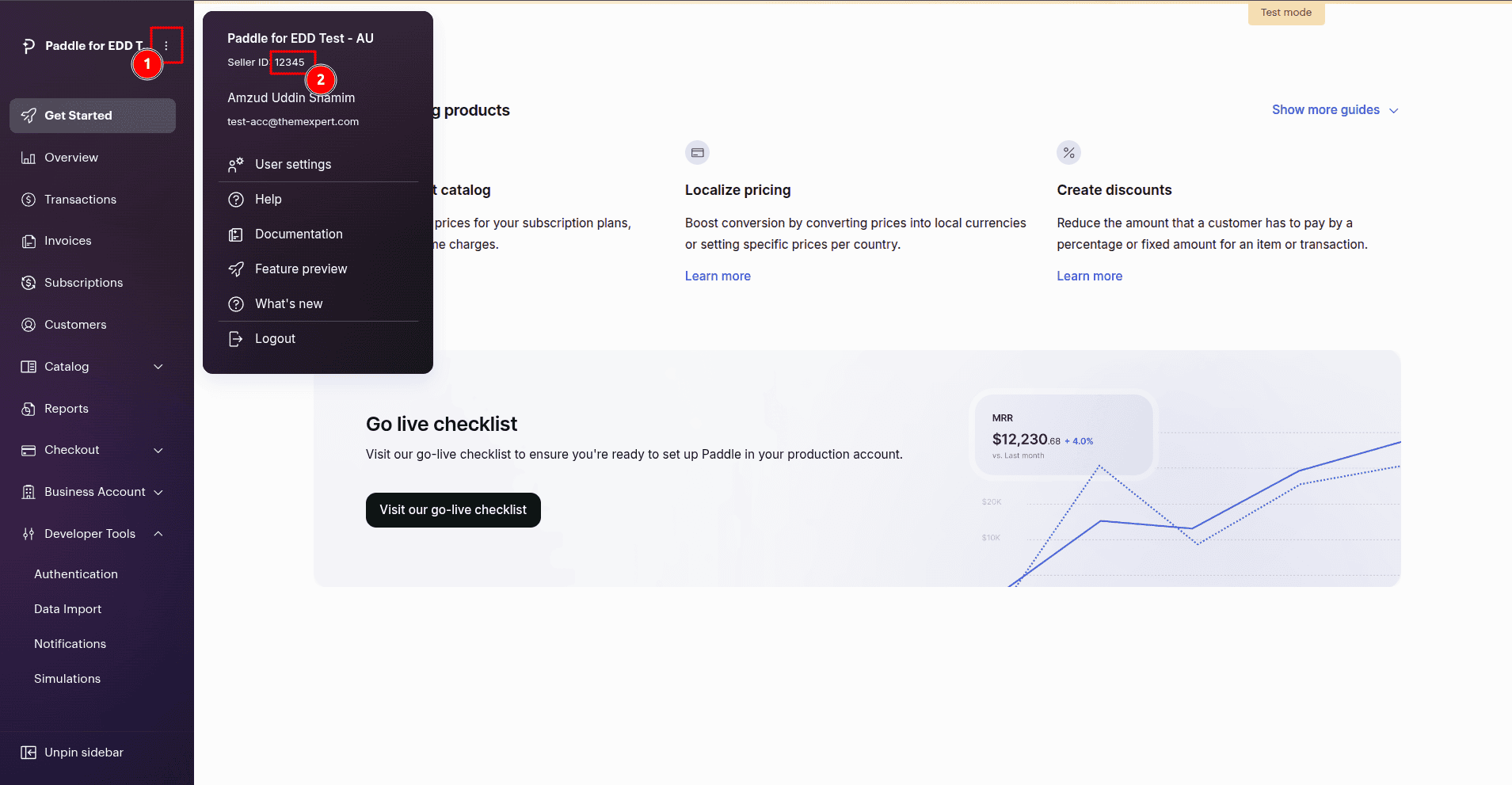Click the Localize pricing card icon
1512x785 pixels.
pos(697,153)
